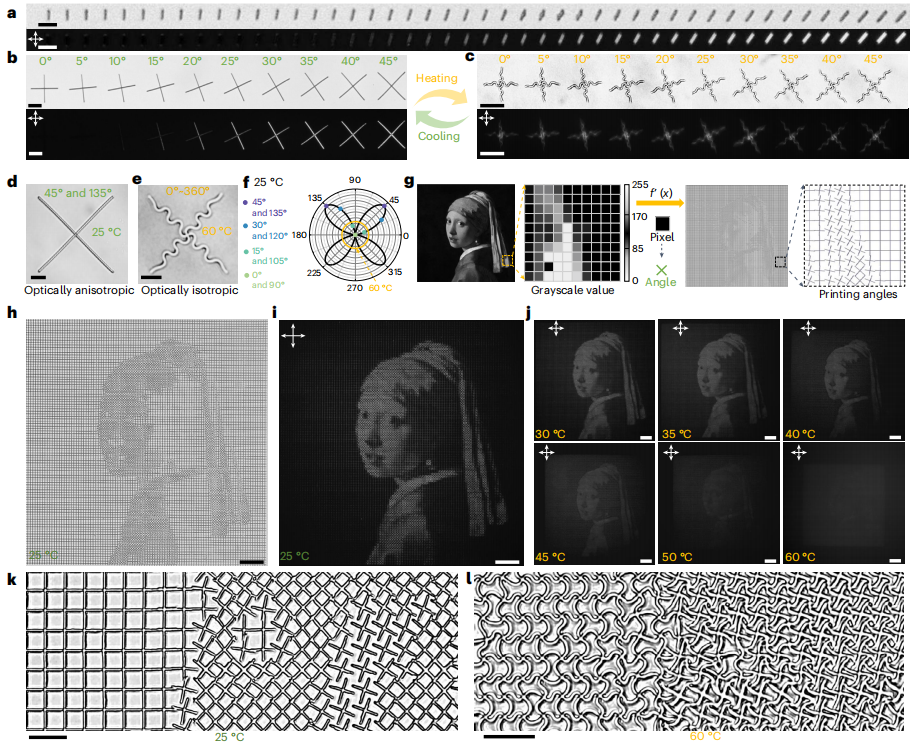
Task: Click the green Cooling curved arrow
Action: point(441,119)
